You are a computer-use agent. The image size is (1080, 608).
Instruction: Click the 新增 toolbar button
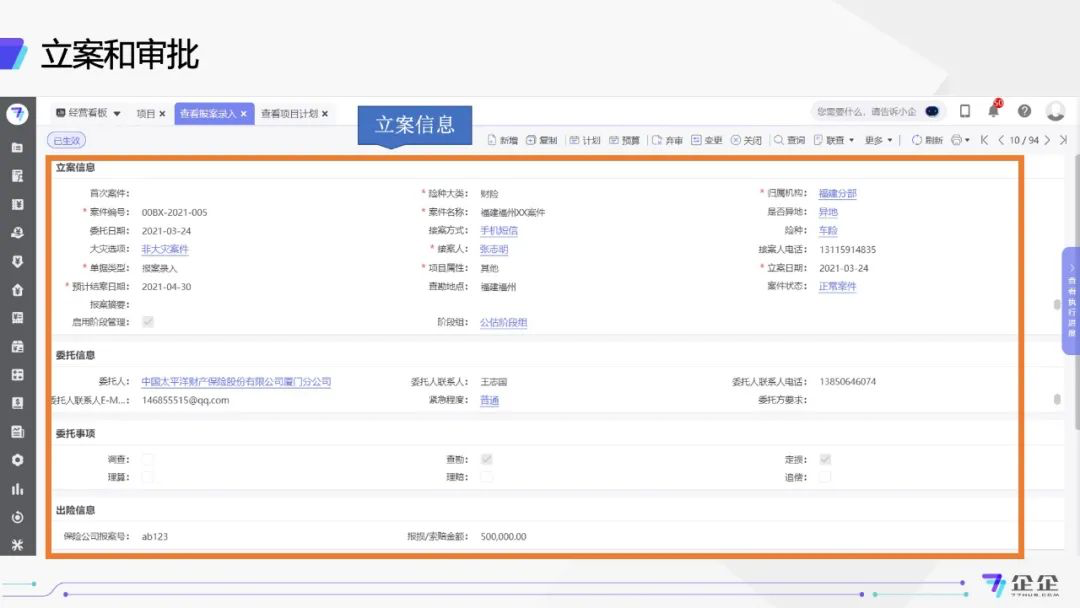[x=502, y=141]
